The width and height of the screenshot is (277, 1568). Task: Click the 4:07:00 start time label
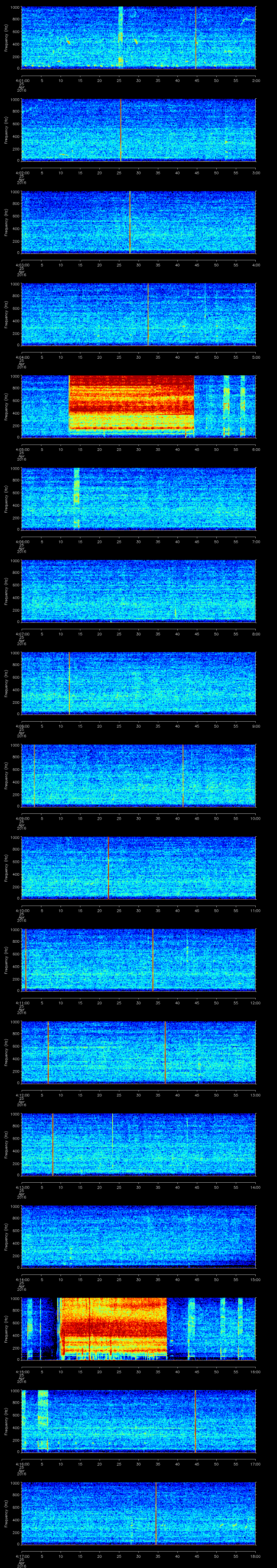(22, 634)
